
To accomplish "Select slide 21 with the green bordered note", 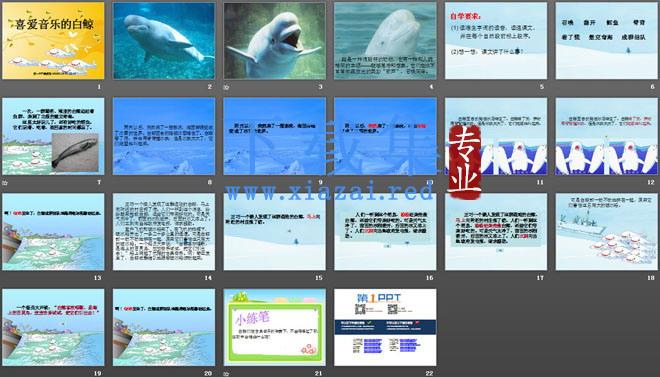I will click(274, 327).
